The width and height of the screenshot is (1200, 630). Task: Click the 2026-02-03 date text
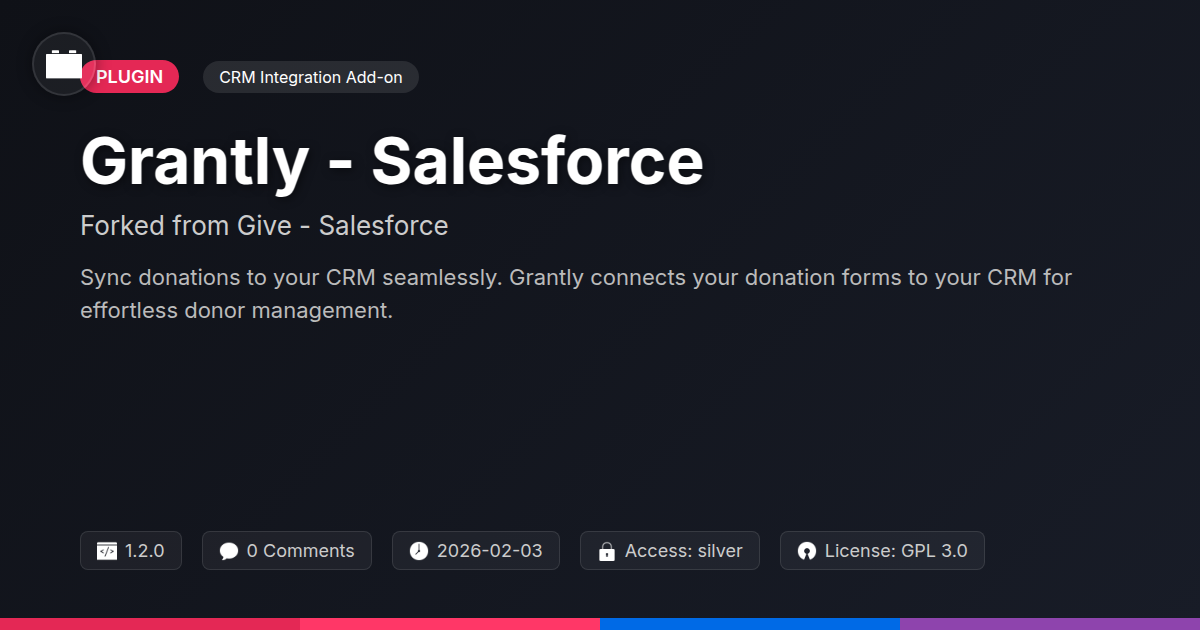[490, 551]
